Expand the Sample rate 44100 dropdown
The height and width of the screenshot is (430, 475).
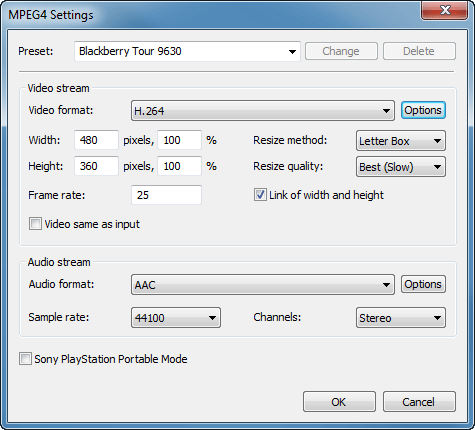176,318
